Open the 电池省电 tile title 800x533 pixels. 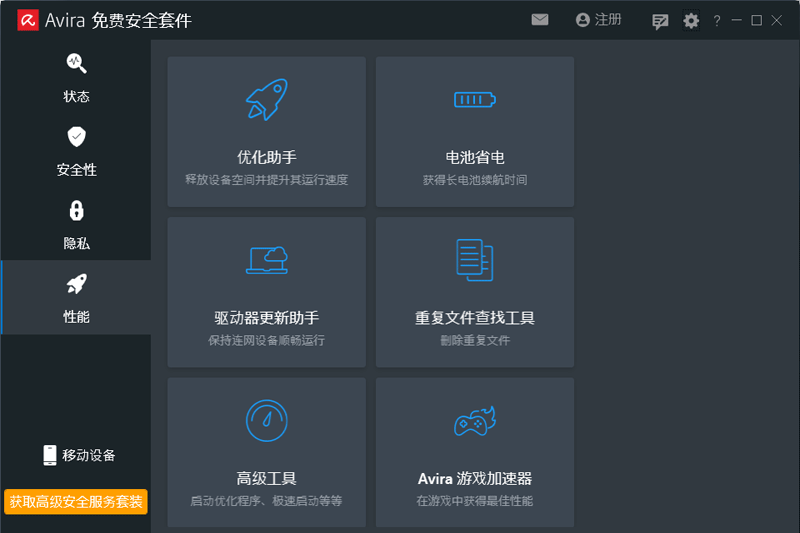[x=474, y=157]
